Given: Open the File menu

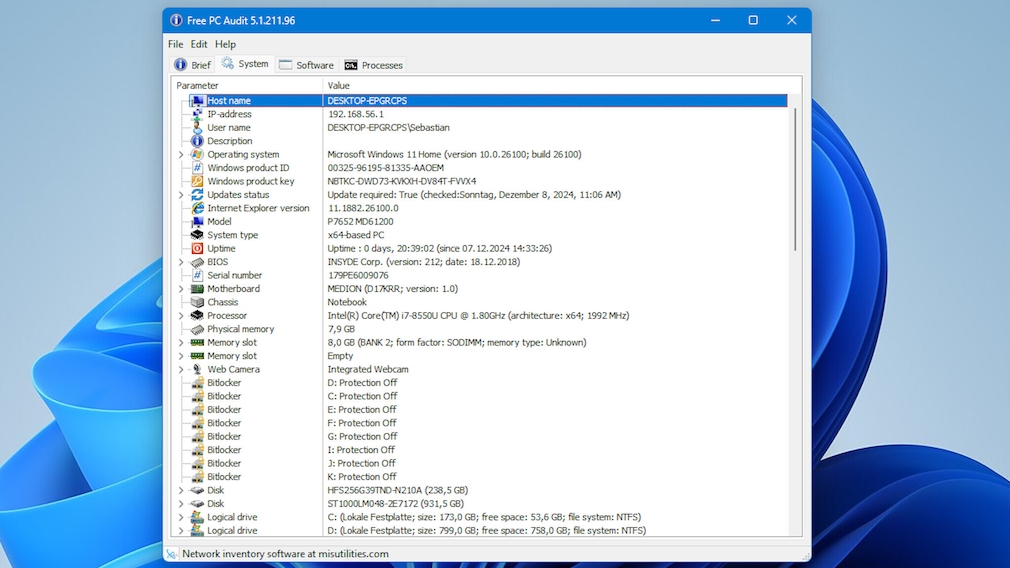Looking at the screenshot, I should click(175, 44).
